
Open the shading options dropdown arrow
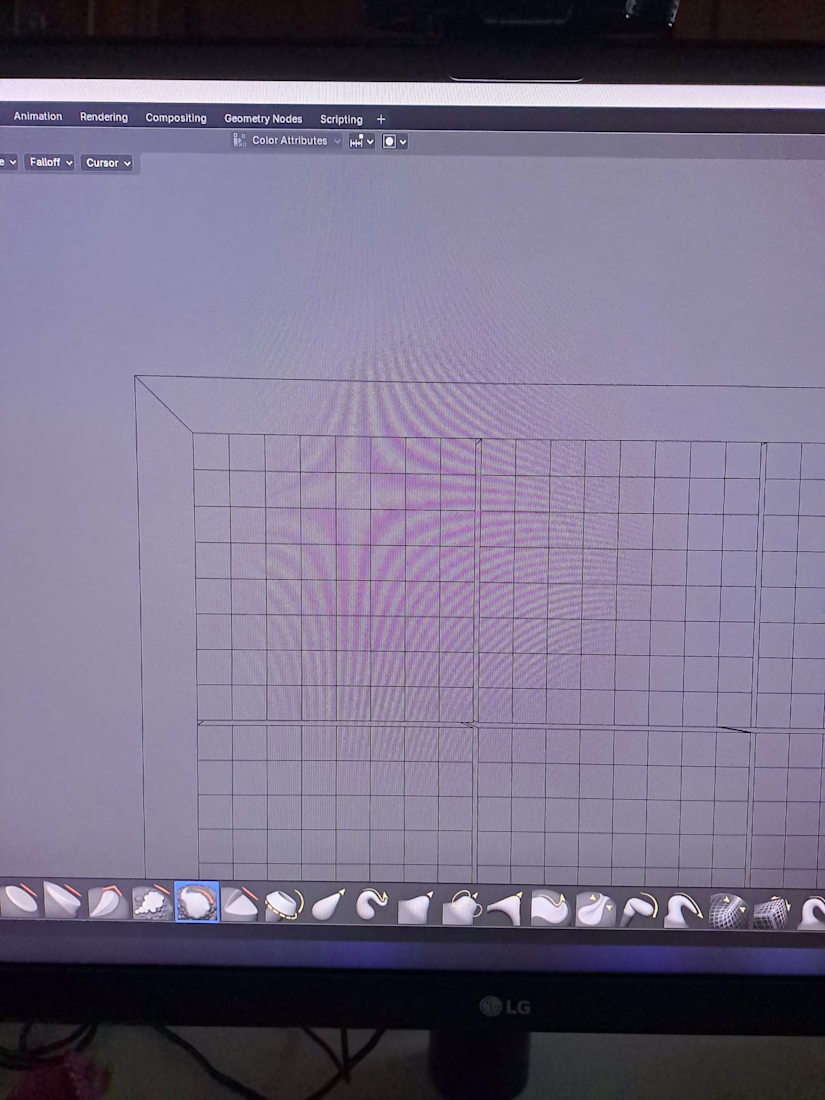(403, 141)
